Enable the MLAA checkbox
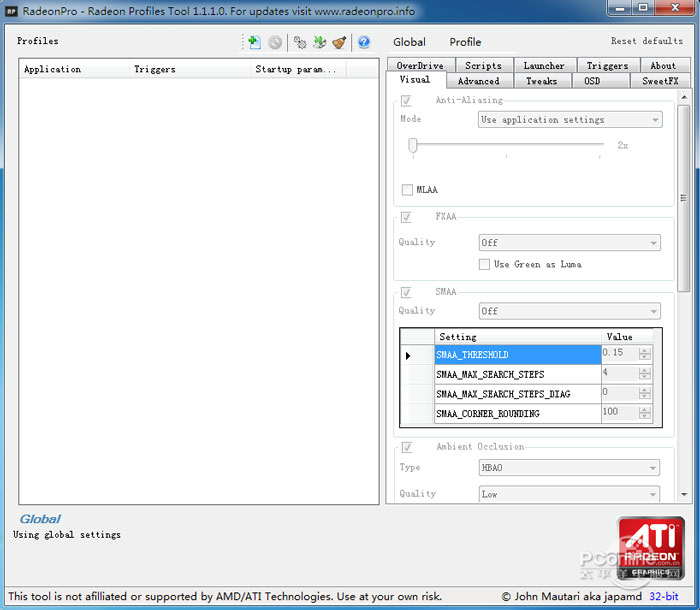Screen dimensions: 700x610 (x=407, y=190)
